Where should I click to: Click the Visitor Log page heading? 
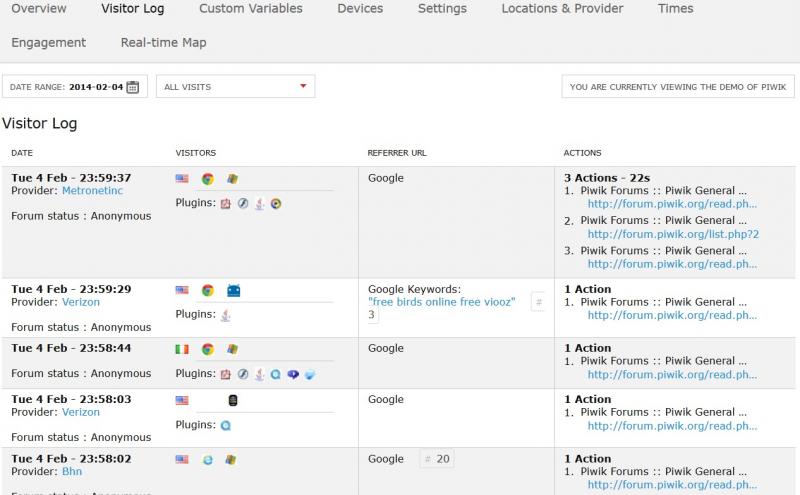40,123
